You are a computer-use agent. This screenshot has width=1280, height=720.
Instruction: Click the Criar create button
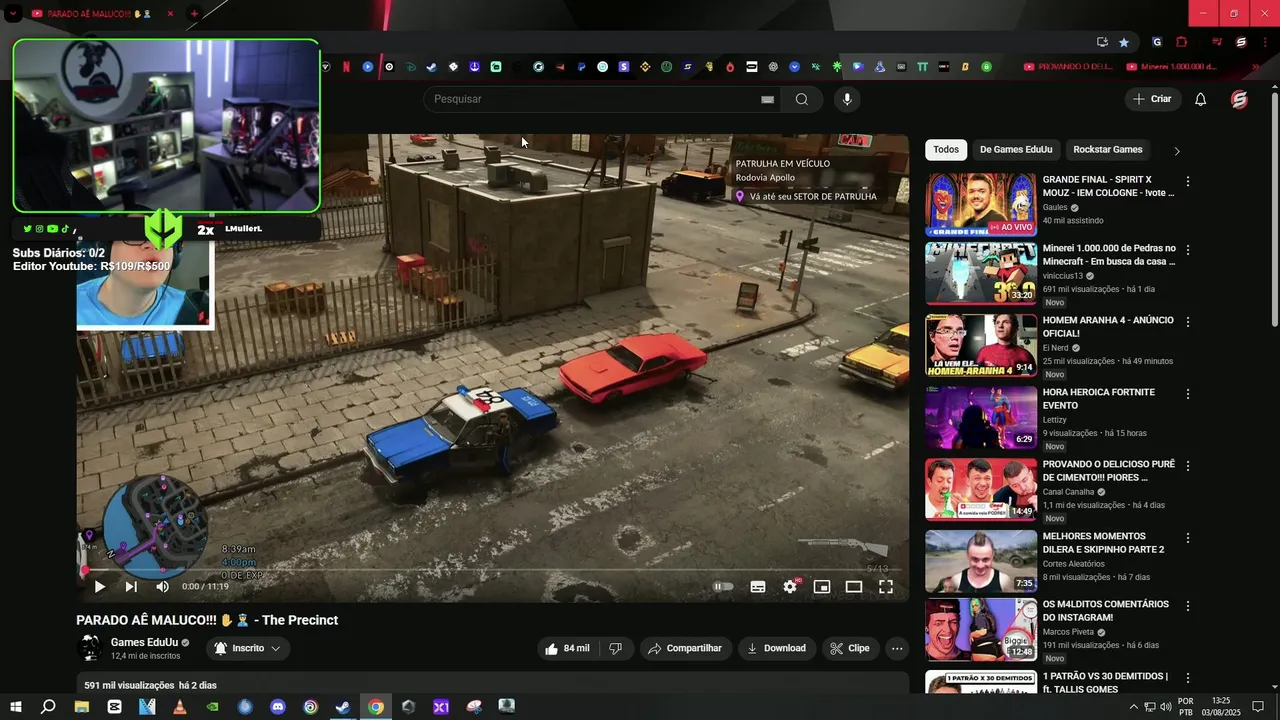1152,99
